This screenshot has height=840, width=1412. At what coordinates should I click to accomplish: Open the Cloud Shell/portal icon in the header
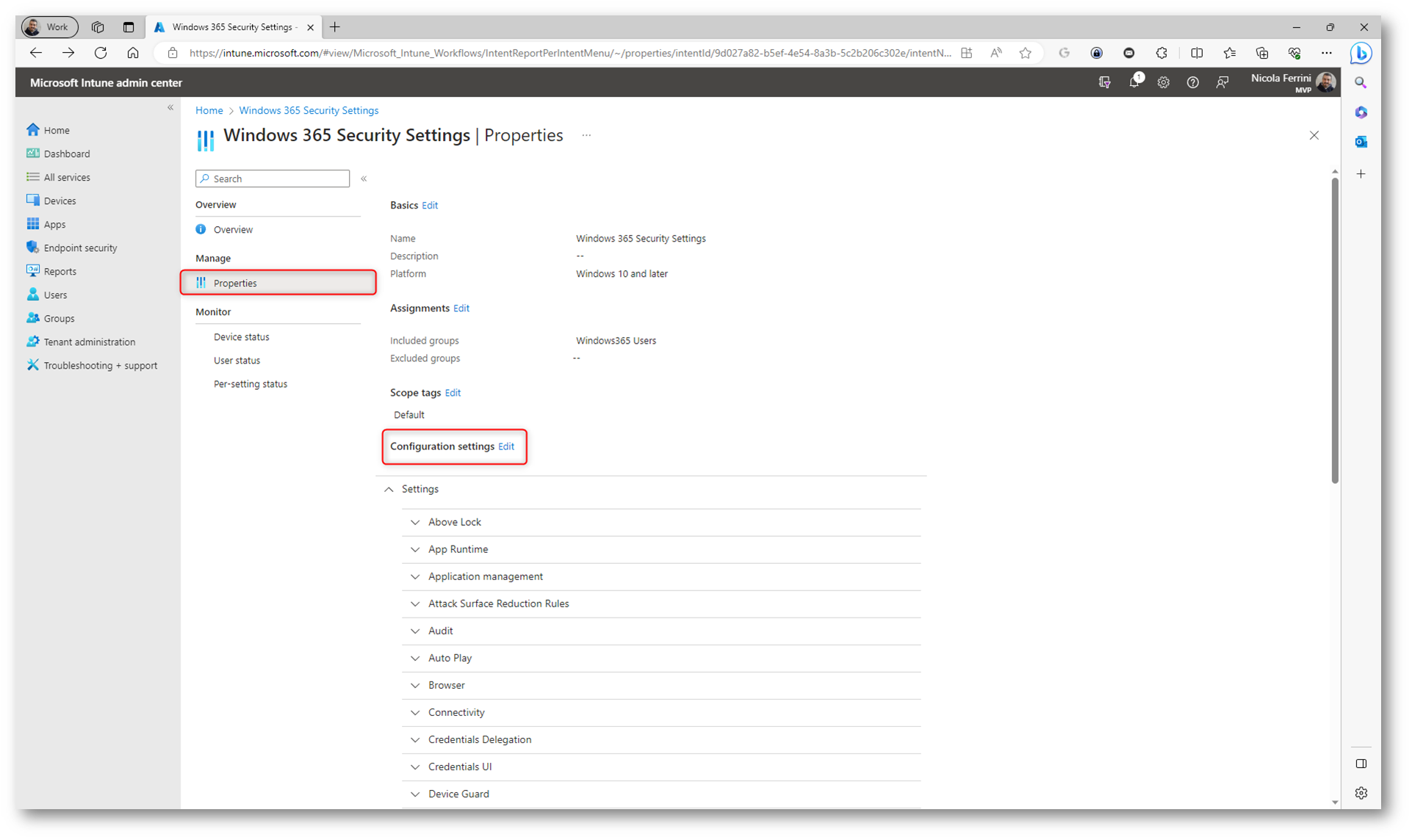pyautogui.click(x=1104, y=82)
